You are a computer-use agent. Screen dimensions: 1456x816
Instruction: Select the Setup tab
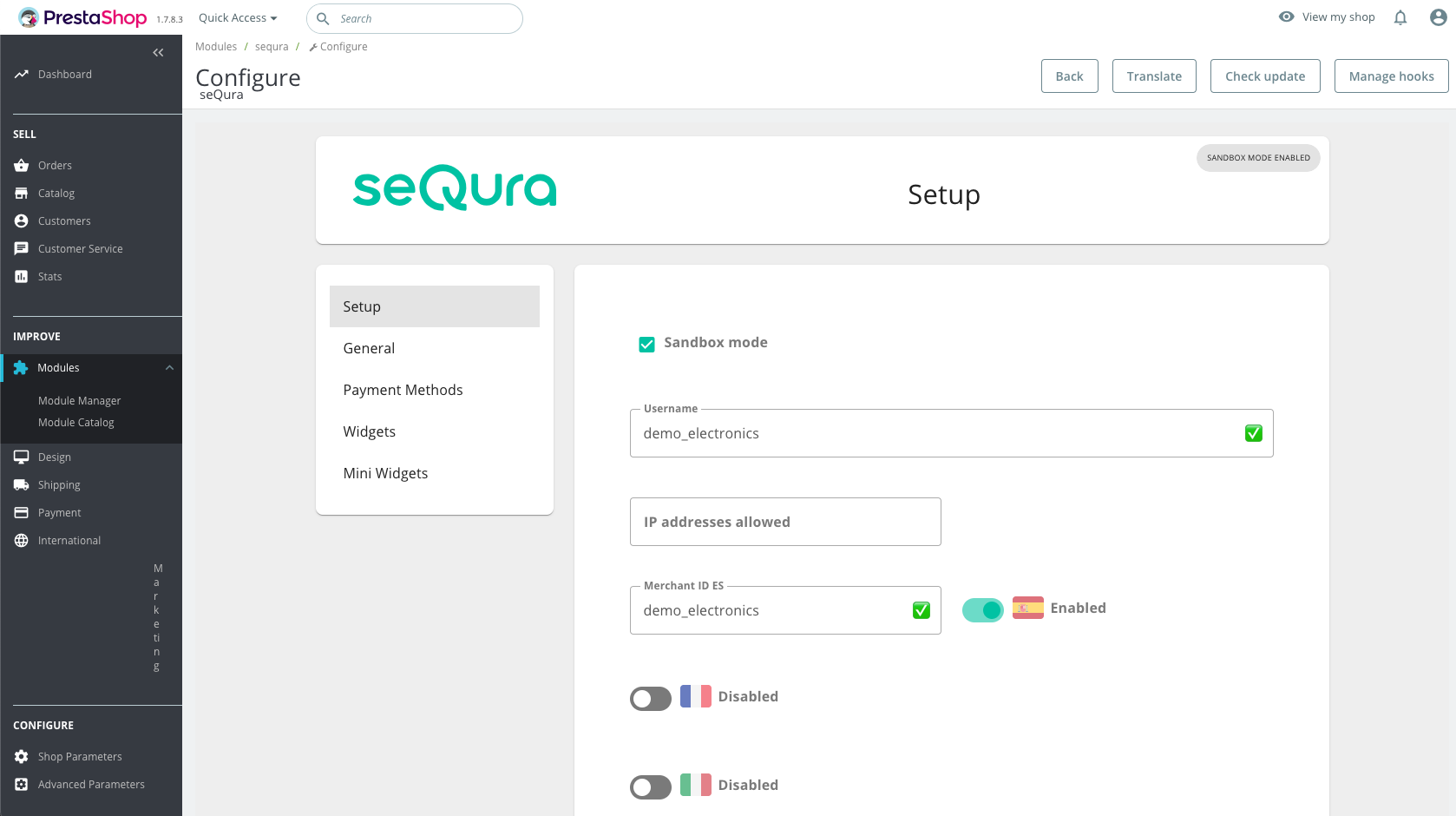tap(435, 306)
